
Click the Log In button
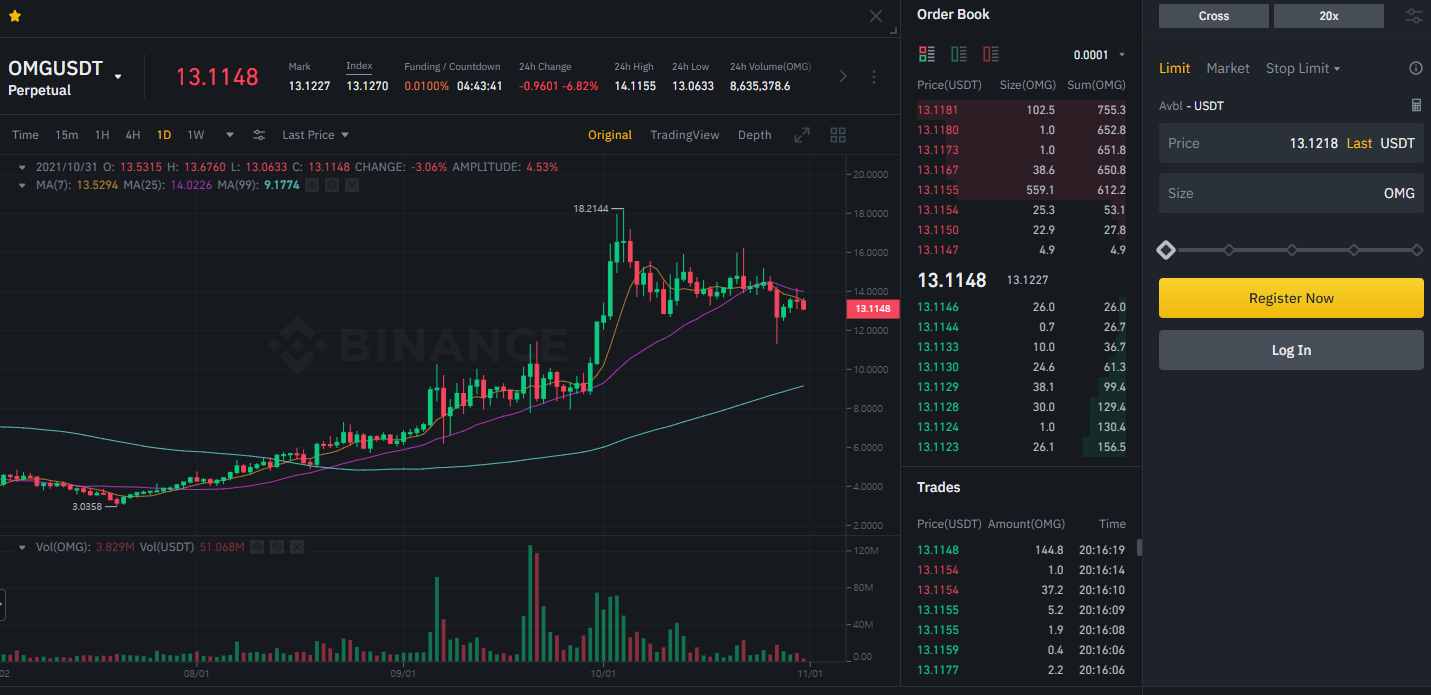pyautogui.click(x=1291, y=350)
